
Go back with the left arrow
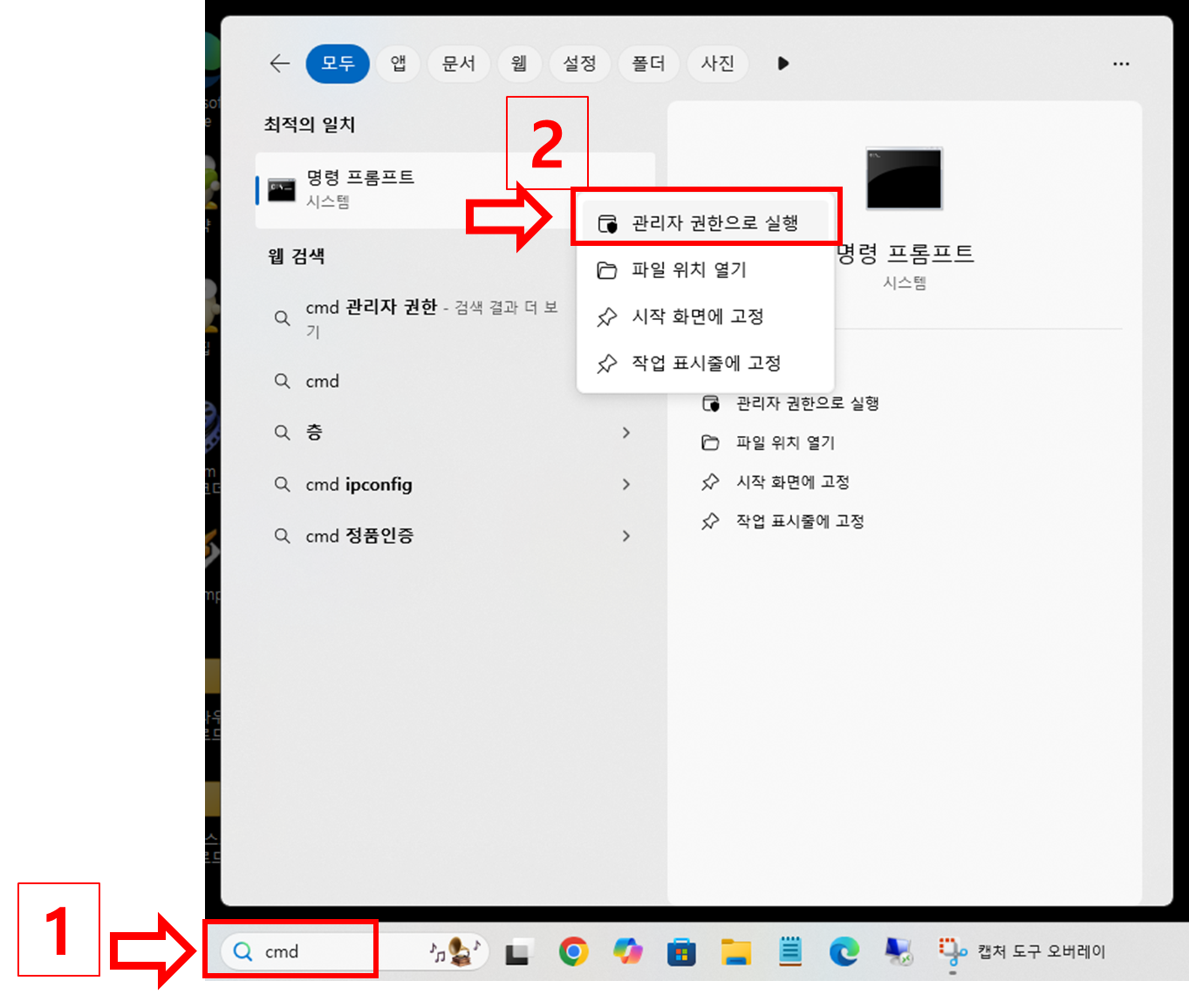coord(280,64)
